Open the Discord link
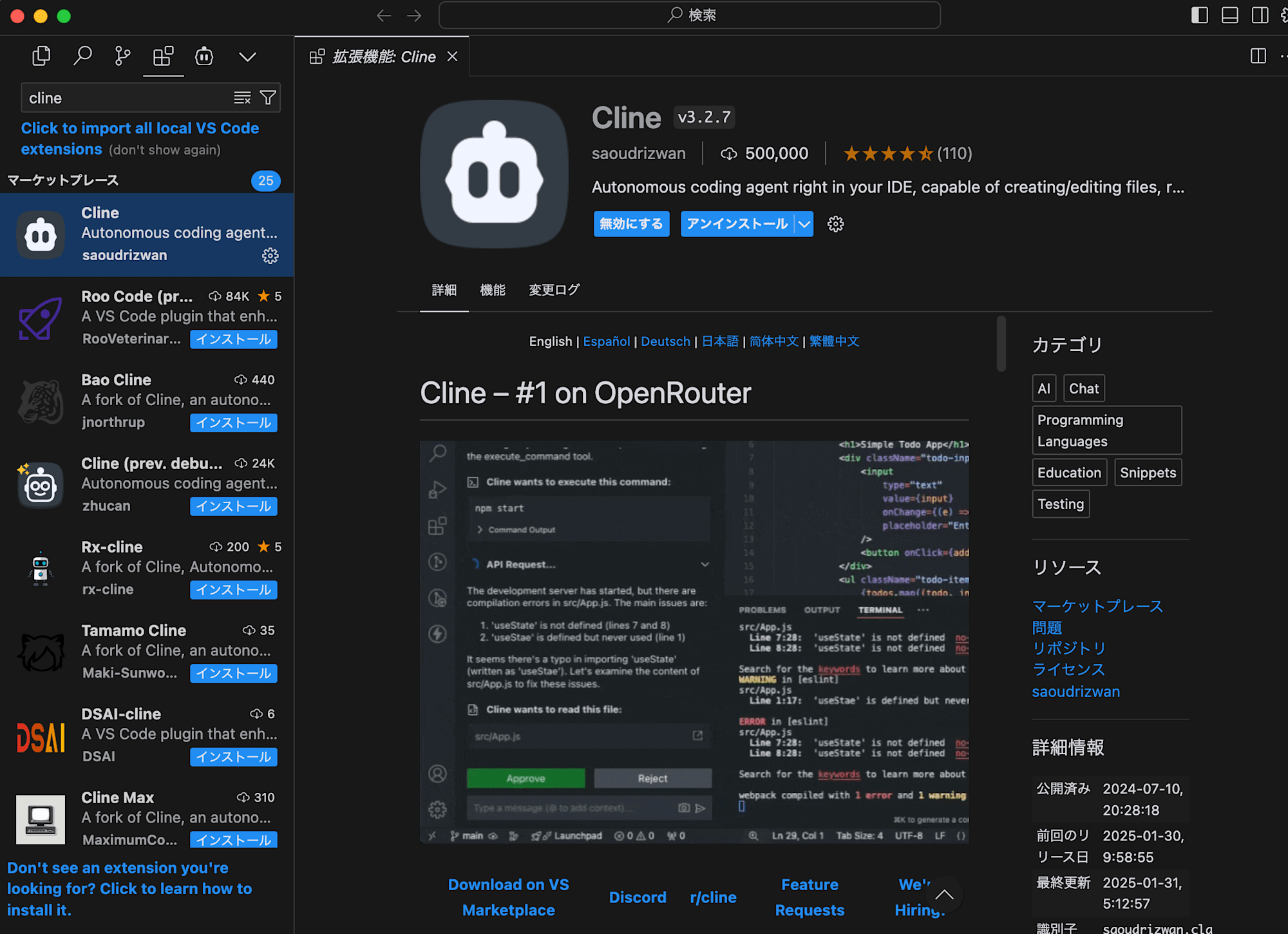The height and width of the screenshot is (934, 1288). tap(638, 897)
